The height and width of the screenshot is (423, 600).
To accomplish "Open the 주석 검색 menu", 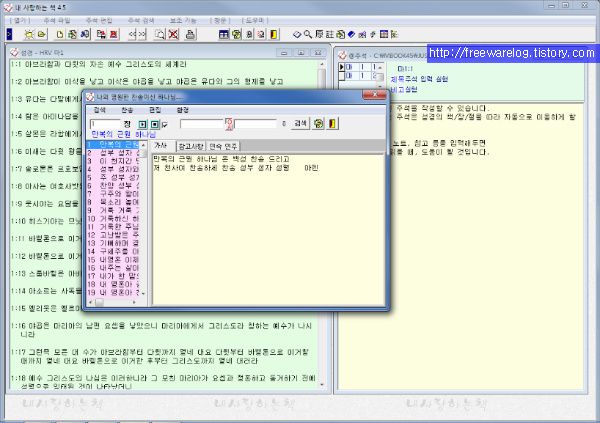I will pos(141,20).
